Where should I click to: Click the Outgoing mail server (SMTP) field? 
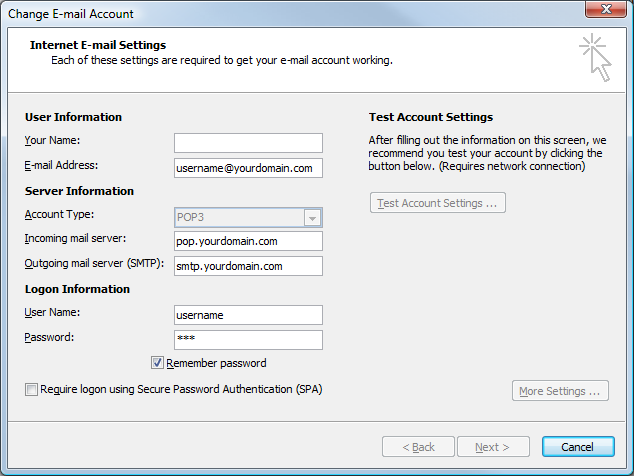pos(248,266)
